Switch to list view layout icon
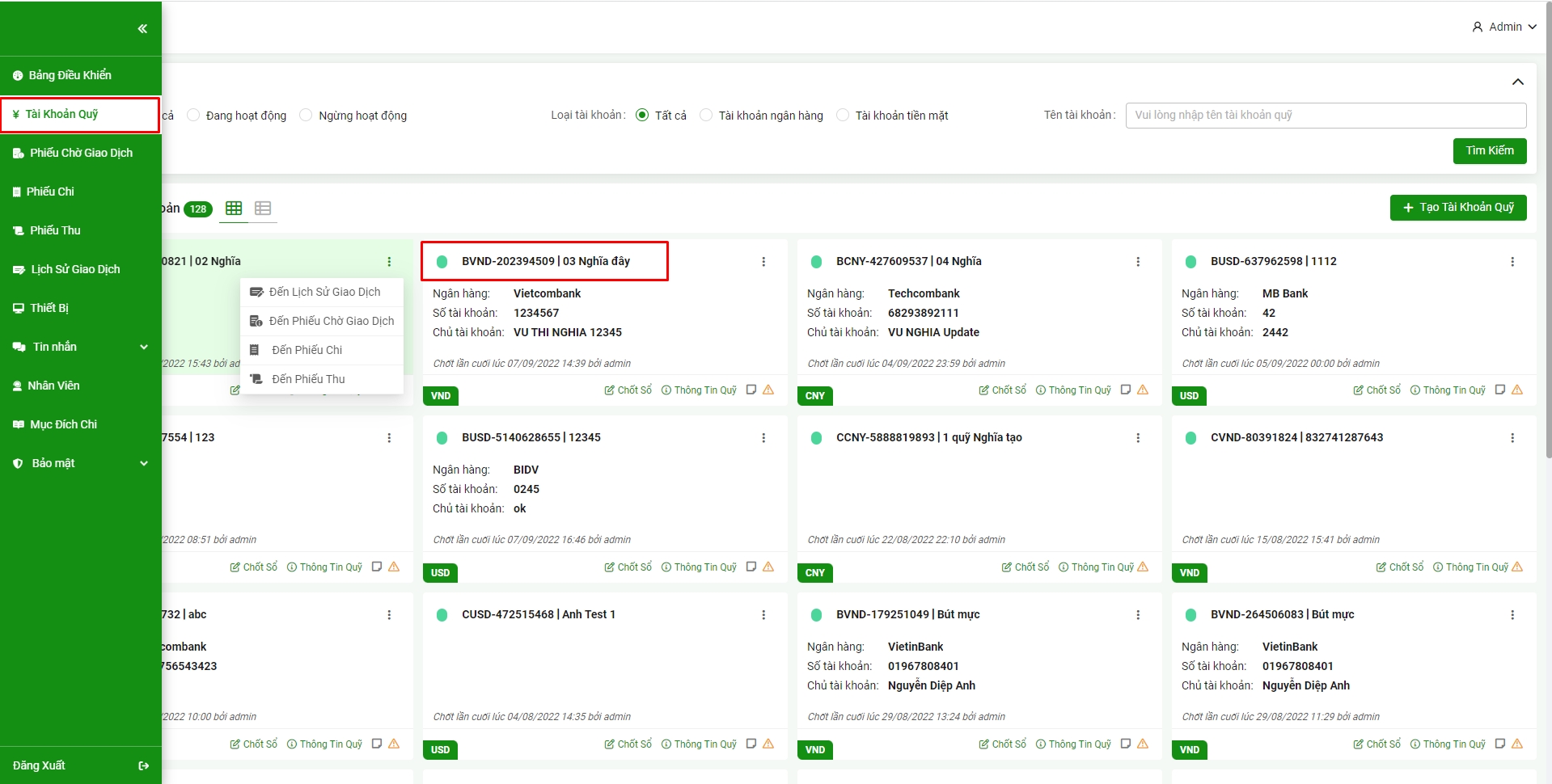1552x784 pixels. 263,209
